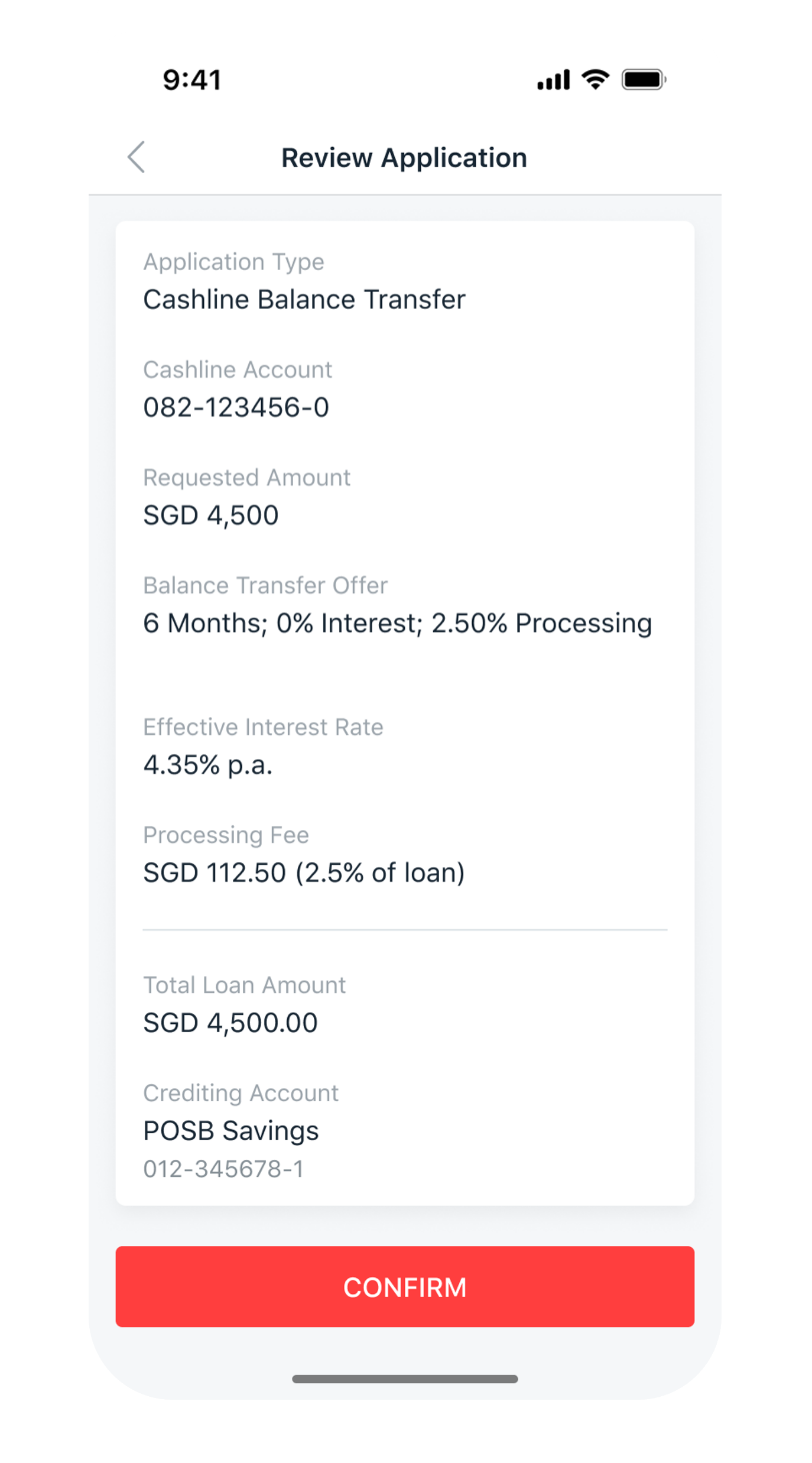Tap the 9:41 clock in status bar

(192, 80)
